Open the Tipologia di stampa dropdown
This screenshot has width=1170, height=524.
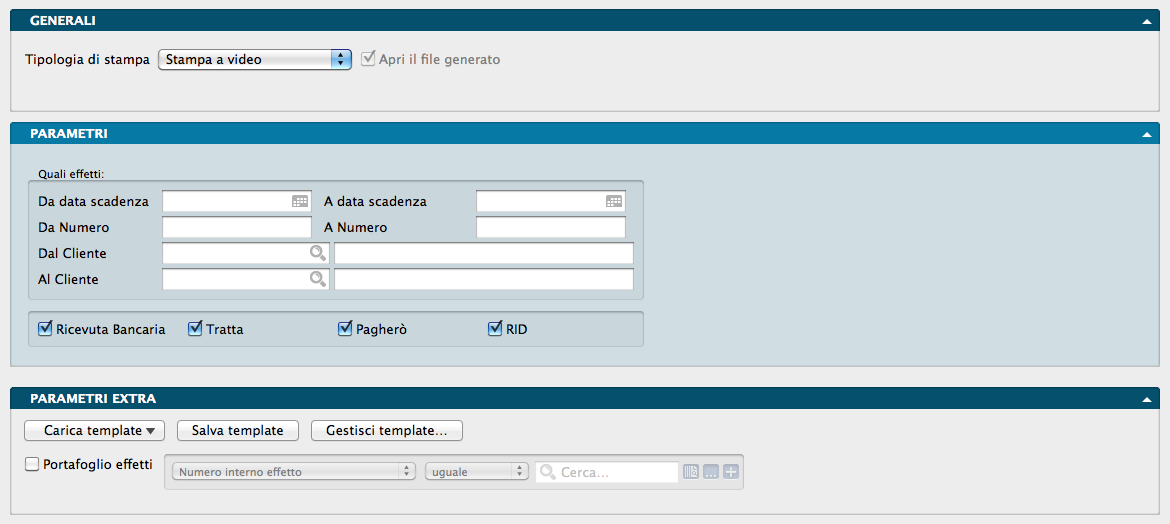tap(255, 59)
